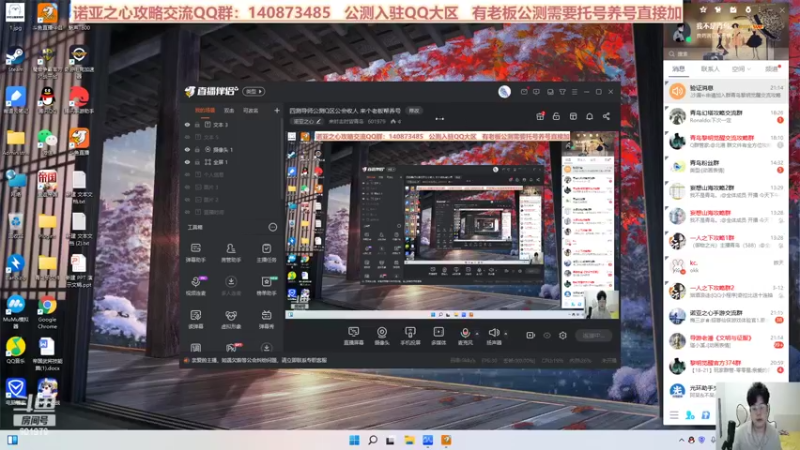Select the 全屏 1 source row

232,162
